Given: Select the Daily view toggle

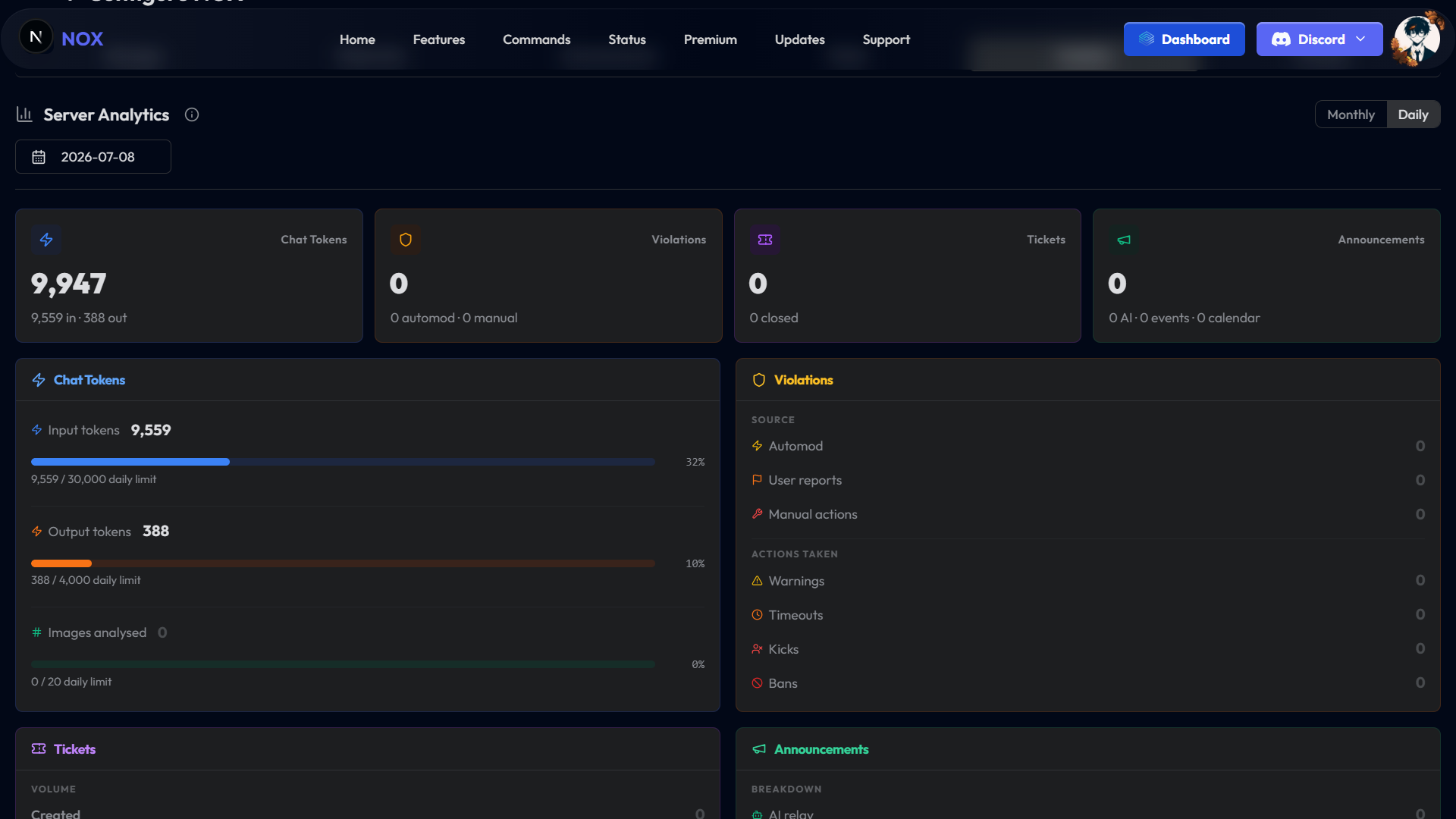Looking at the screenshot, I should pyautogui.click(x=1413, y=115).
